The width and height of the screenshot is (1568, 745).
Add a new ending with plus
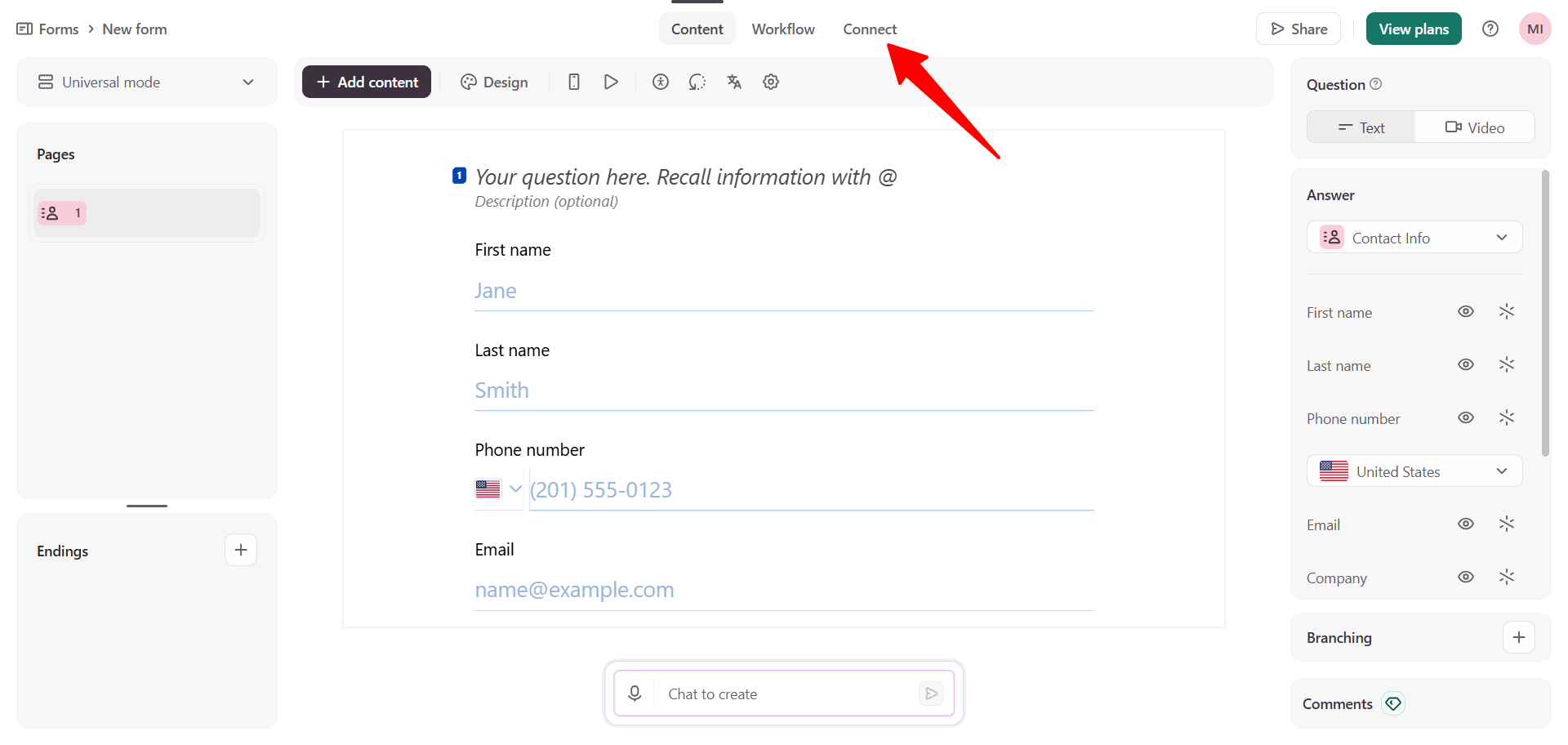pos(241,550)
